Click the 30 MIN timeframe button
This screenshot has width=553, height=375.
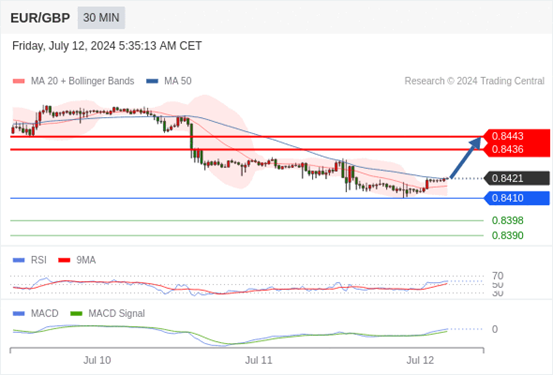tap(101, 18)
